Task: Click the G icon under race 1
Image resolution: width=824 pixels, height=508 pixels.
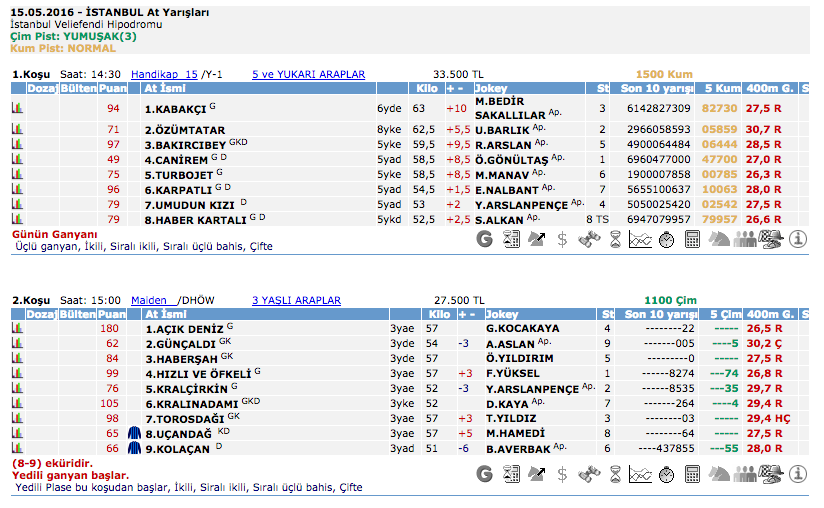Action: (485, 239)
